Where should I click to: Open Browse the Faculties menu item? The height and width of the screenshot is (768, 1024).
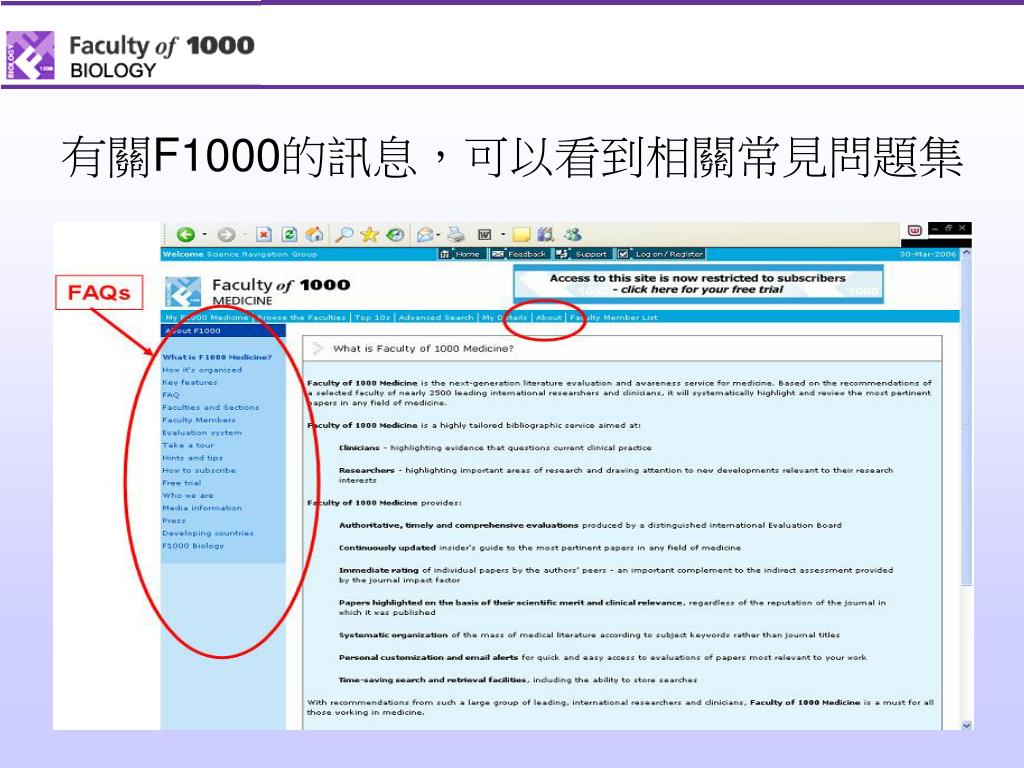(301, 317)
